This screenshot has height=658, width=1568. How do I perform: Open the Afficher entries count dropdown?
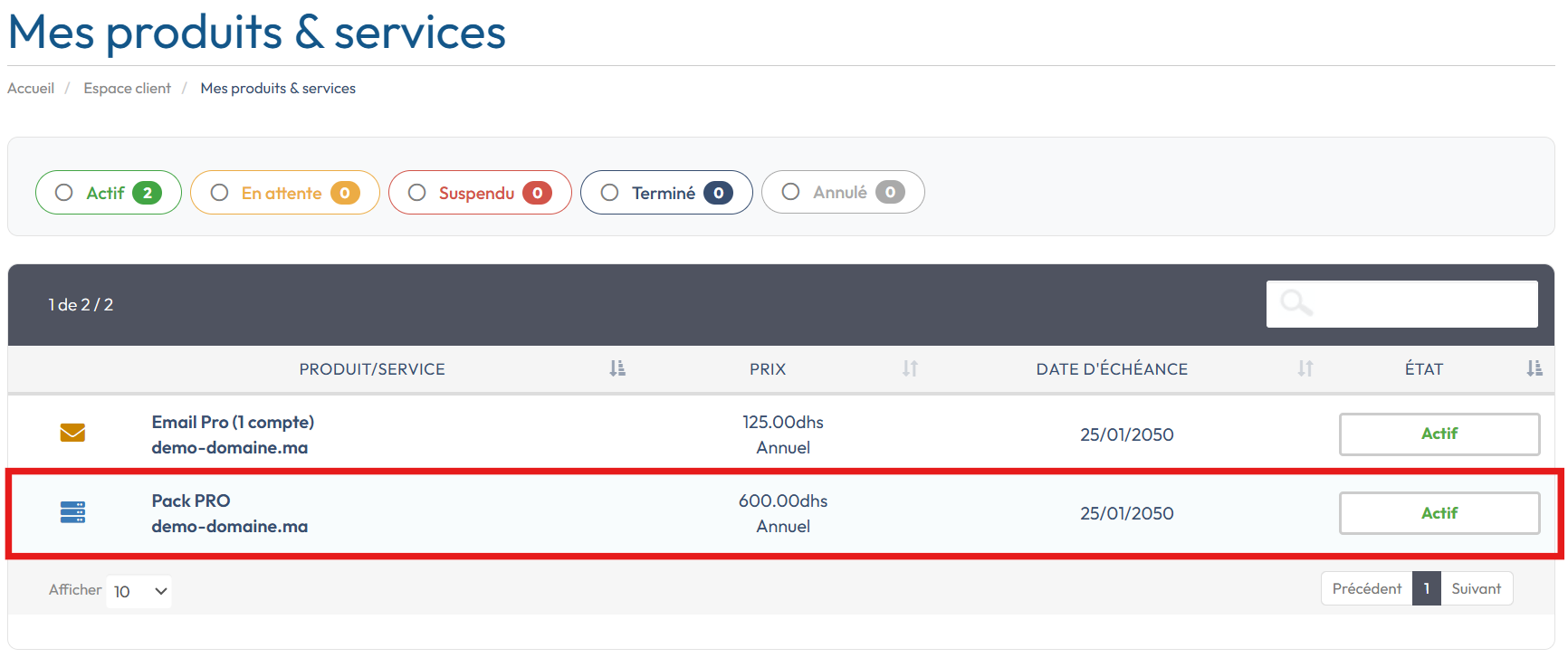pos(139,591)
